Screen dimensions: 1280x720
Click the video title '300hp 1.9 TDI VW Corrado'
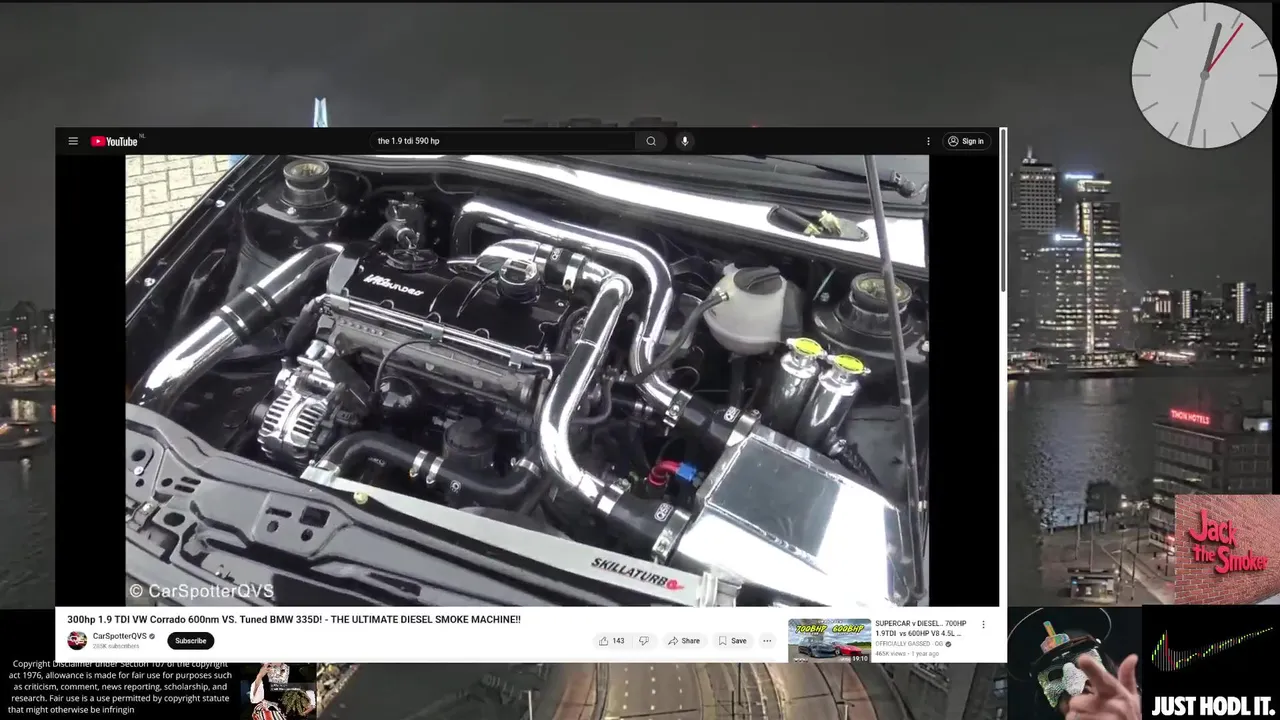click(294, 620)
